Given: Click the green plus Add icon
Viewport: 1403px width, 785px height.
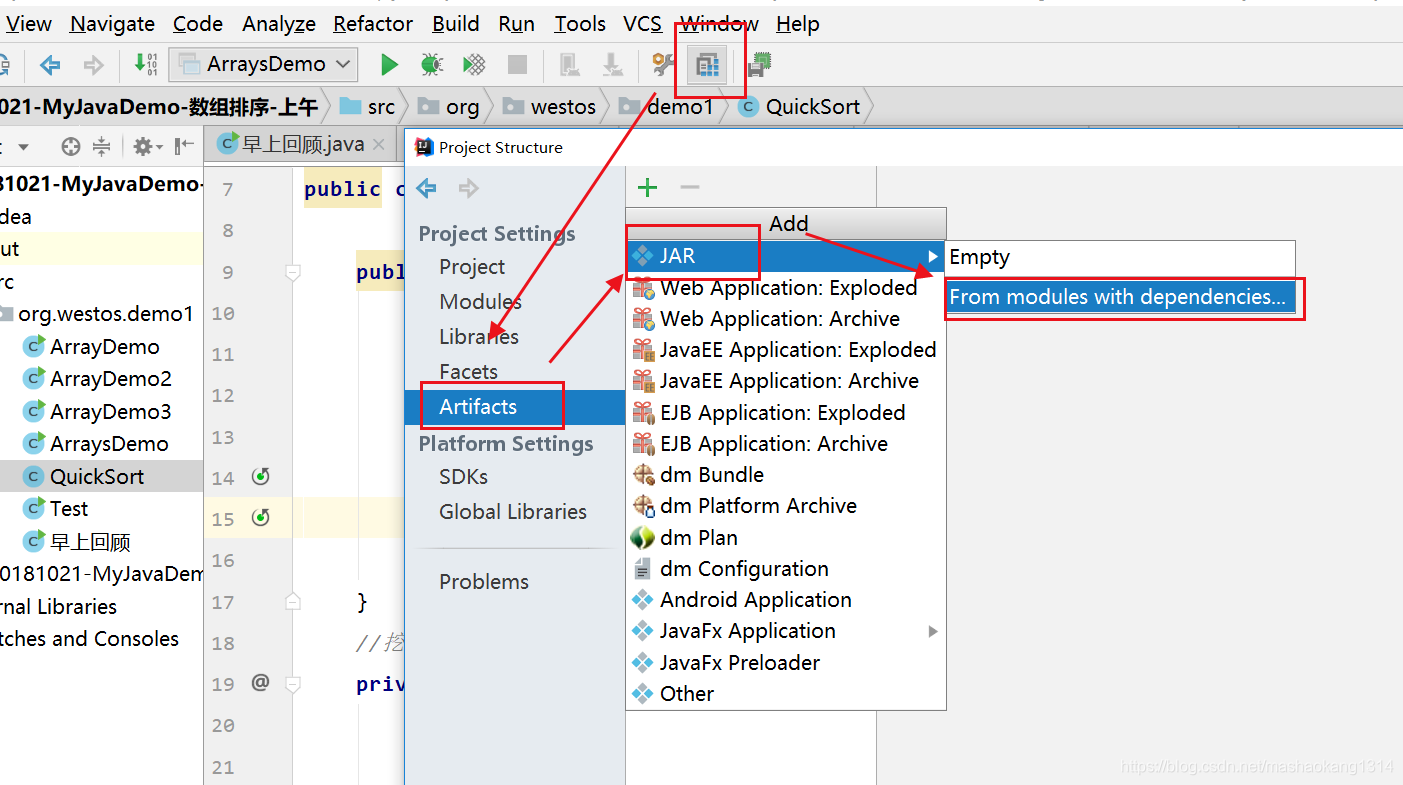Looking at the screenshot, I should click(x=648, y=187).
